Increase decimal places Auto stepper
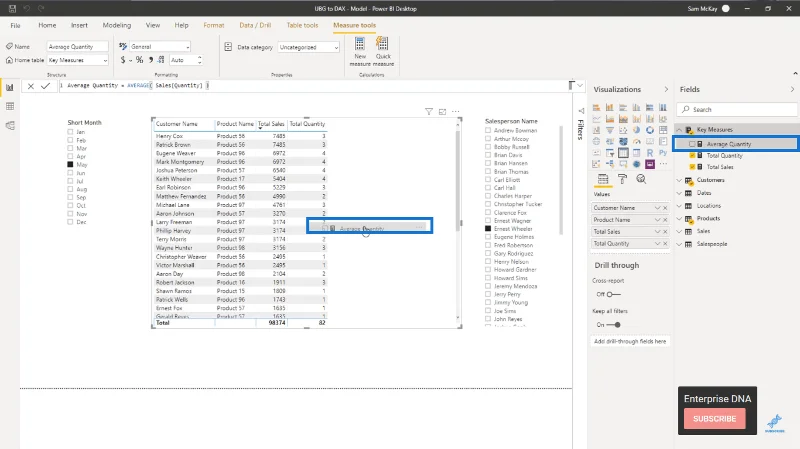This screenshot has width=800, height=449. pos(199,58)
